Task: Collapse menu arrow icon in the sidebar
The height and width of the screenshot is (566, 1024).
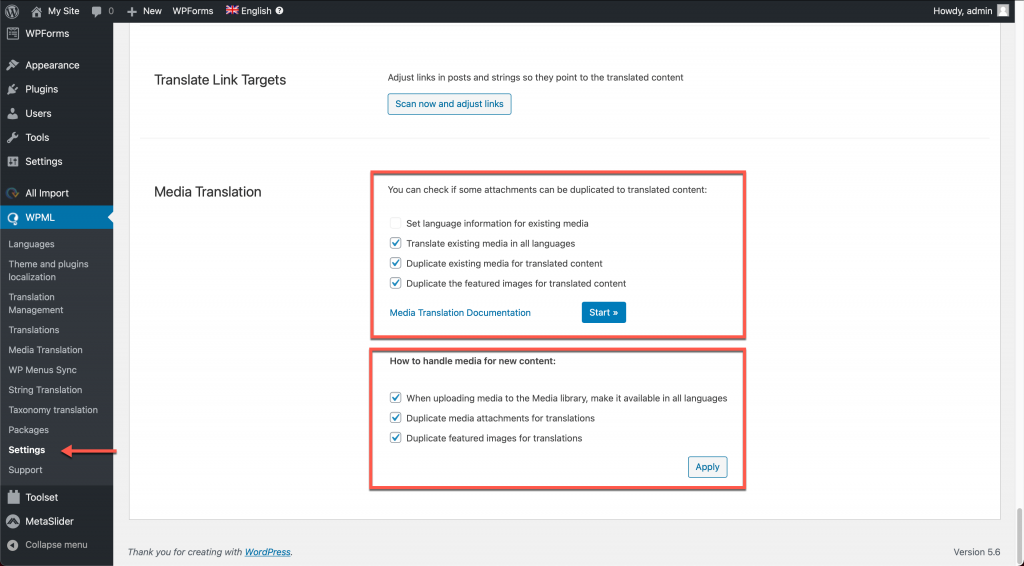Action: pos(12,545)
